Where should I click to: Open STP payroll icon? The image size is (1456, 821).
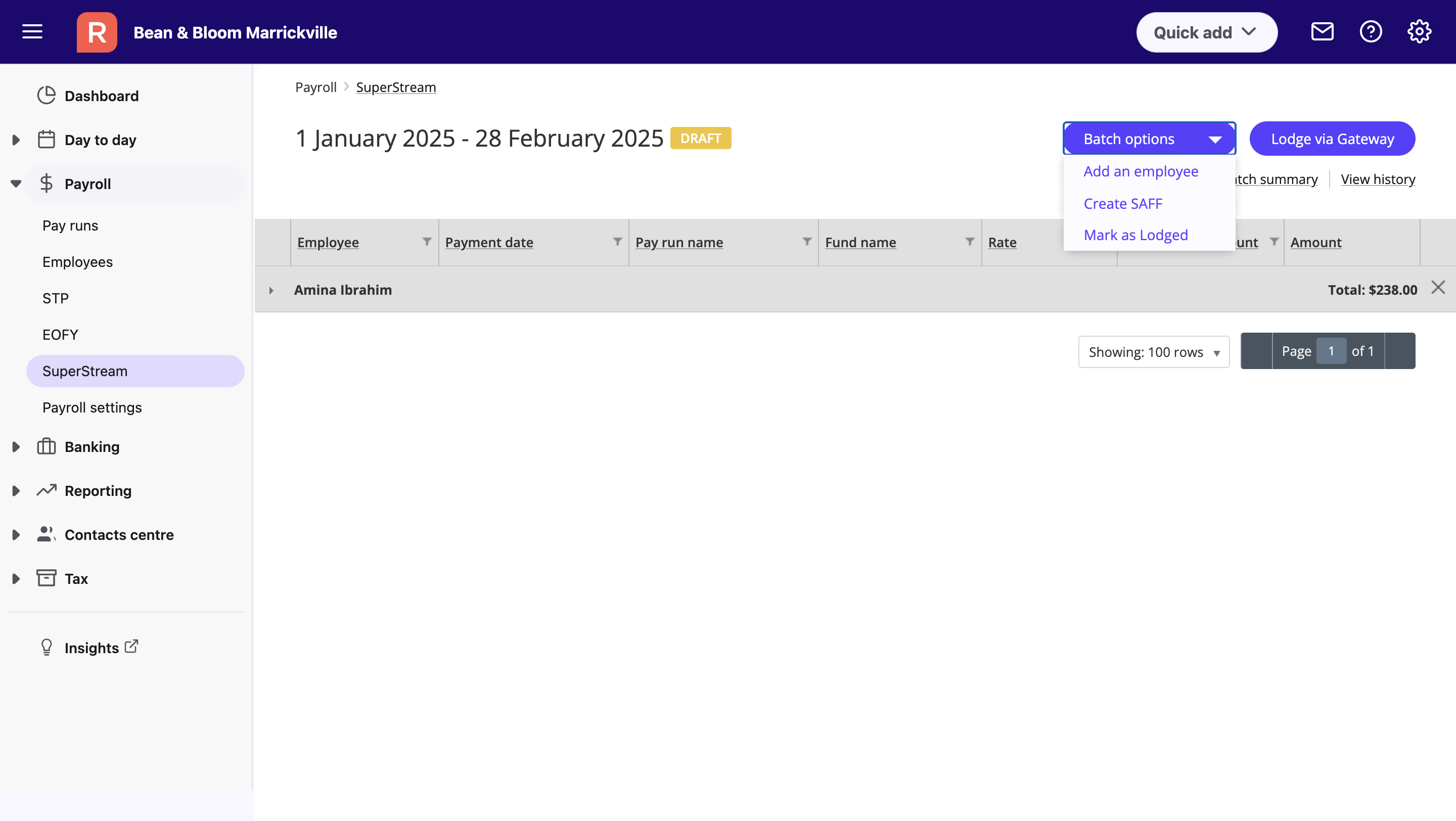tap(54, 298)
